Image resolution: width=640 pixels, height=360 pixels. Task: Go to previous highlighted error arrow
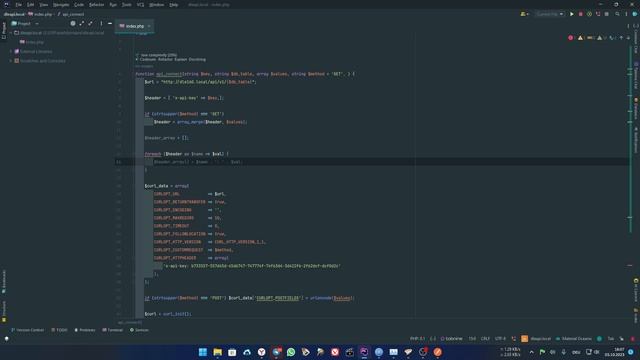[621, 38]
